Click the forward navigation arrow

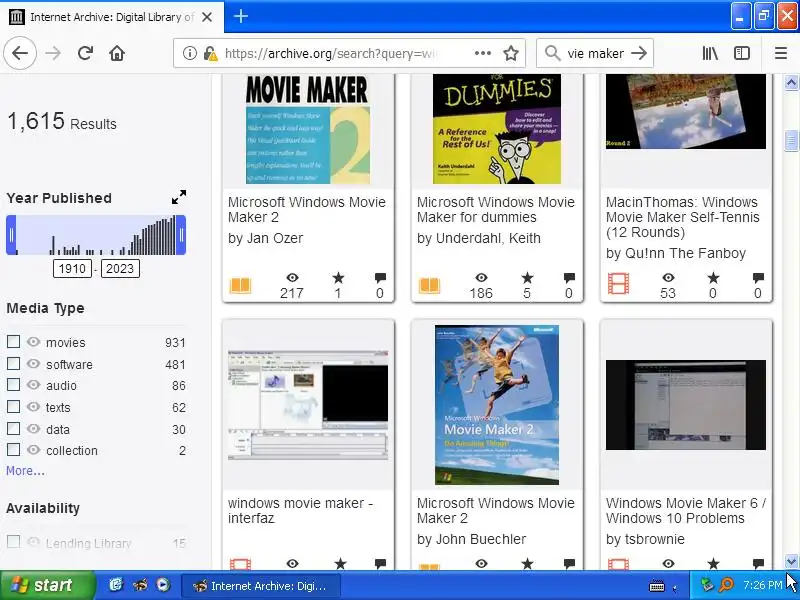(53, 53)
